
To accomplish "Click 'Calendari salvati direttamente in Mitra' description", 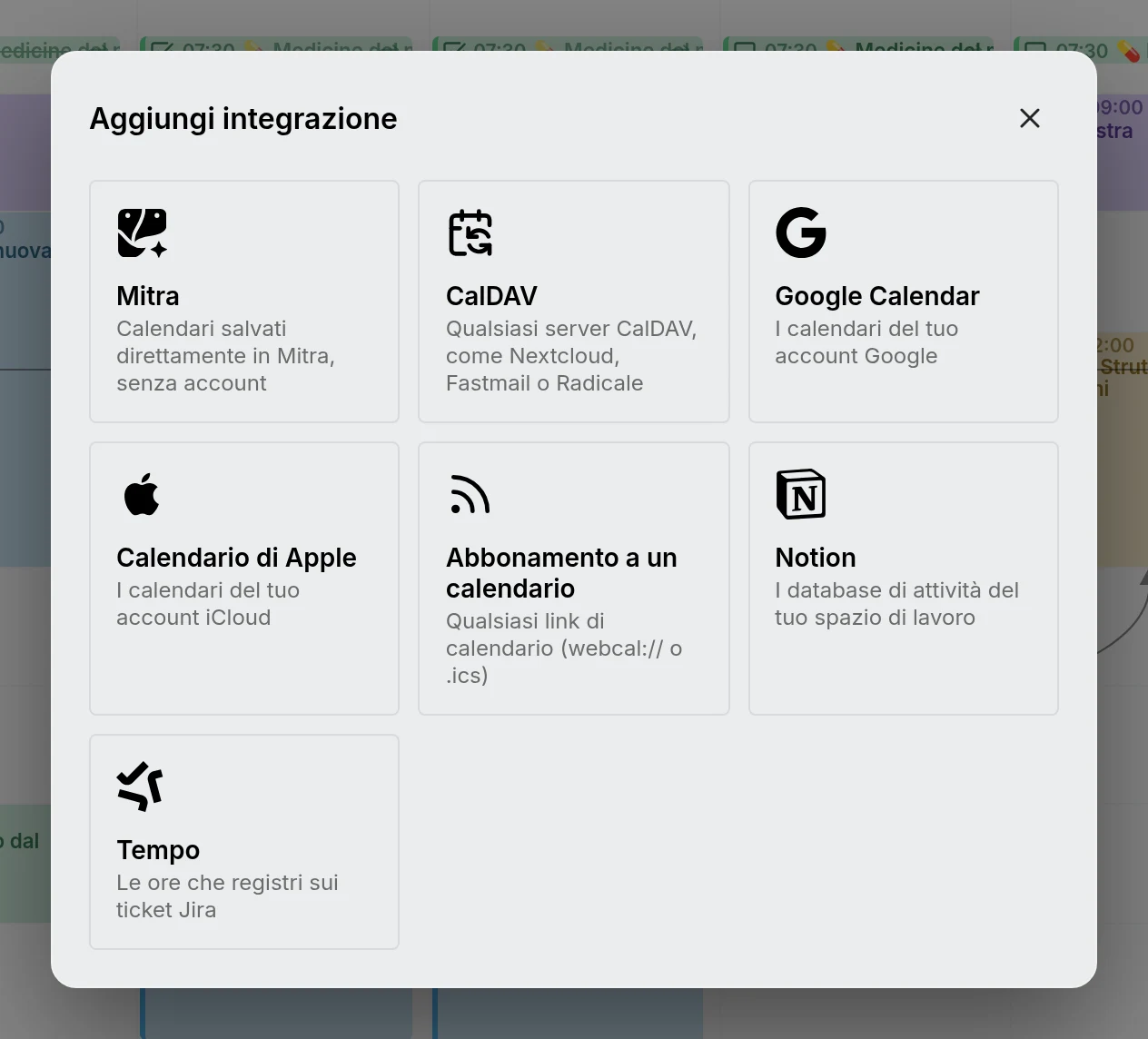I will click(x=225, y=356).
